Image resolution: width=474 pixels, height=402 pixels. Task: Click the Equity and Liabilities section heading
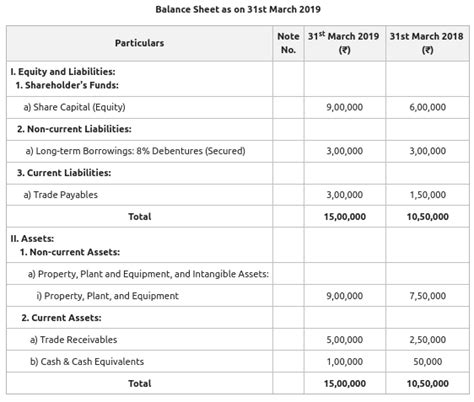coord(63,72)
